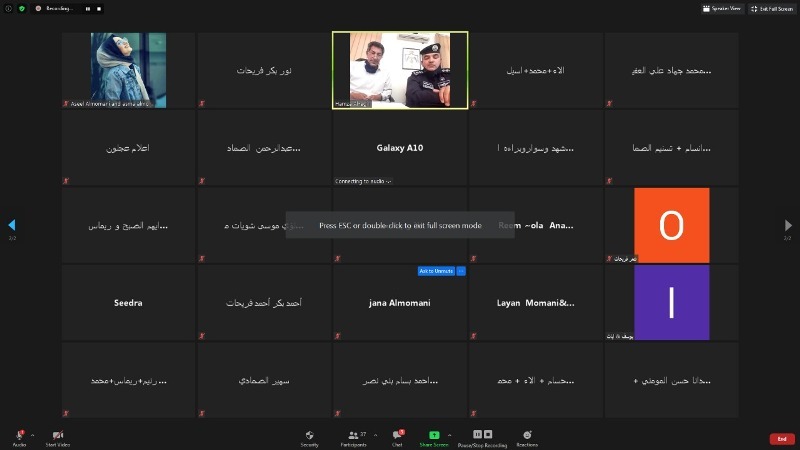Viewport: 800px width, 450px height.
Task: Switch to Speaker View
Action: tap(721, 9)
